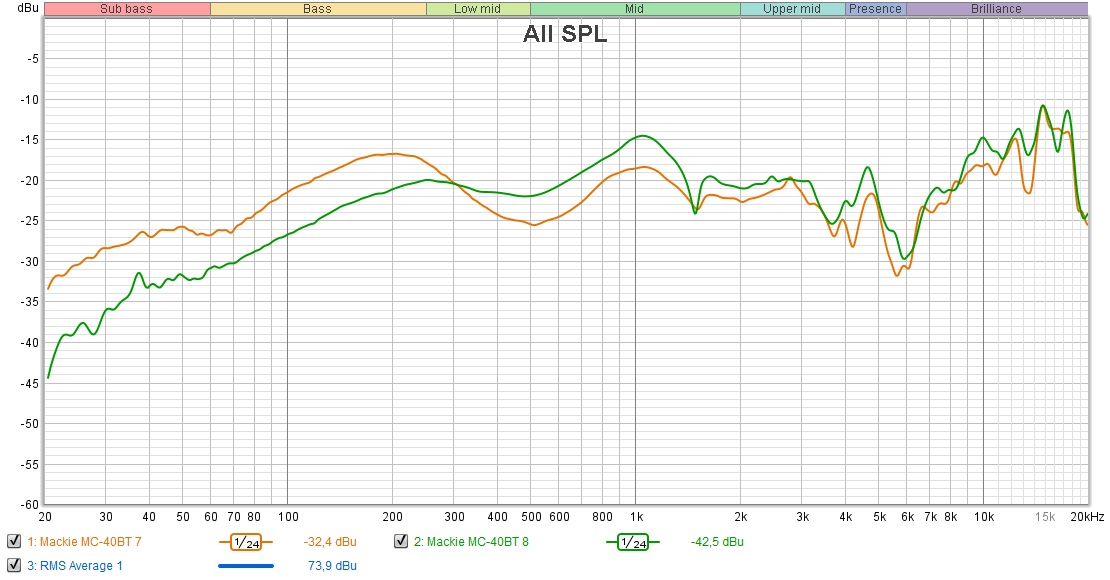Click the Mid frequency band label
The image size is (1110, 580).
point(635,8)
